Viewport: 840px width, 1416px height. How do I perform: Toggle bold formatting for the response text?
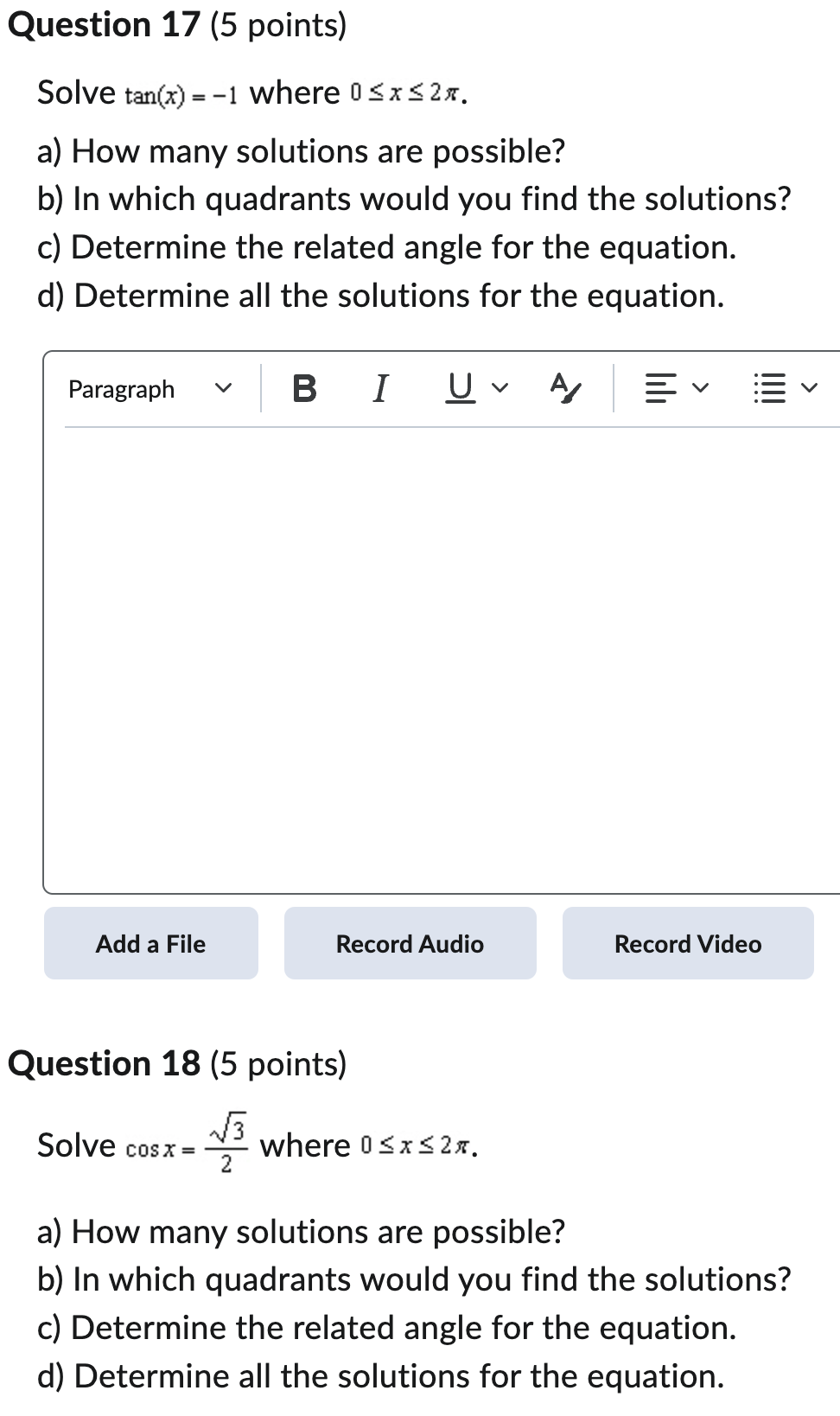tap(302, 388)
